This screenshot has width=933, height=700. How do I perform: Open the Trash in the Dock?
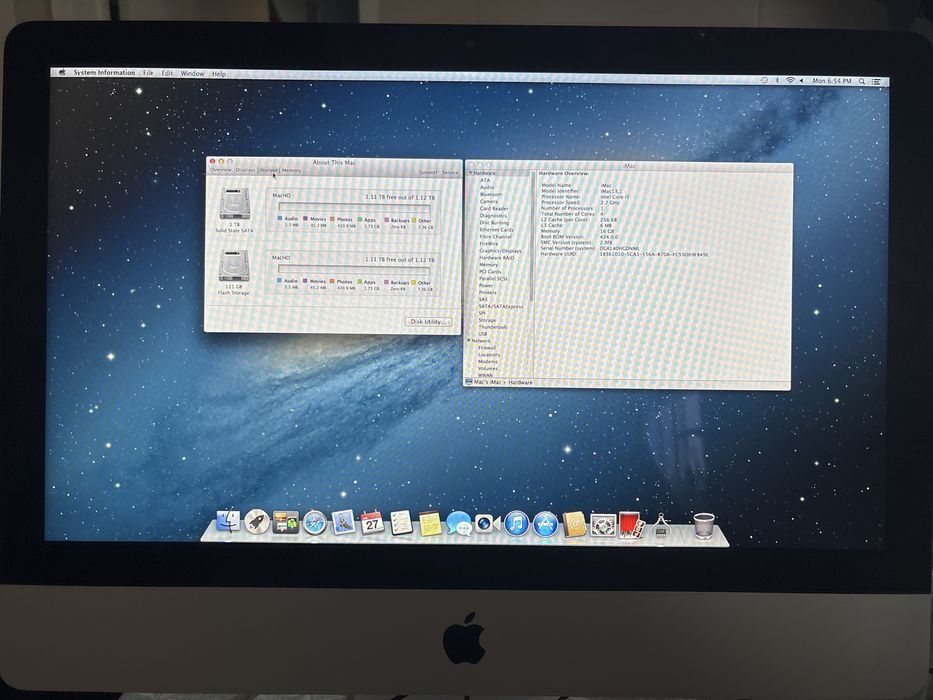point(704,526)
